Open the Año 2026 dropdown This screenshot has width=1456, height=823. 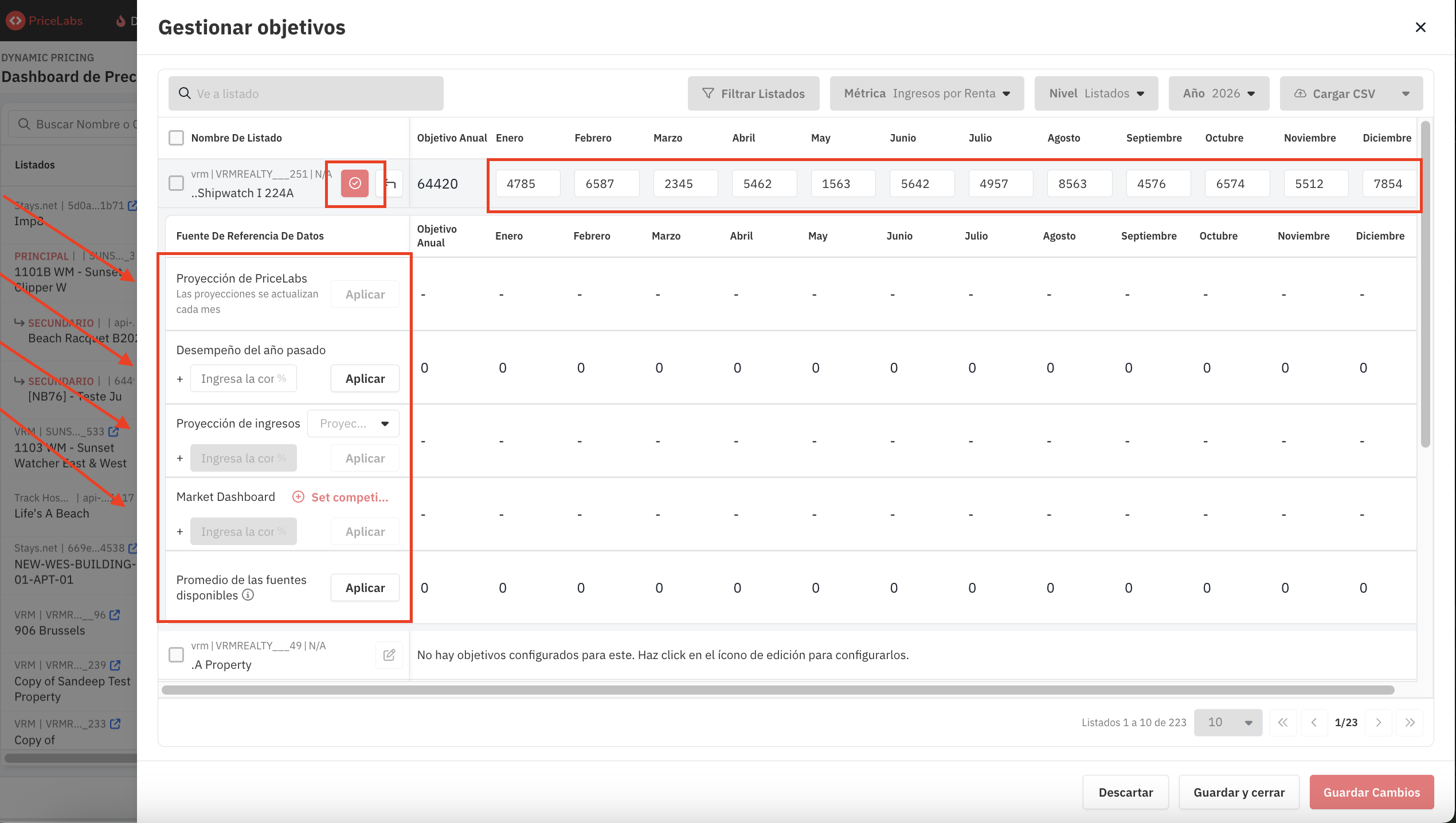(x=1219, y=93)
